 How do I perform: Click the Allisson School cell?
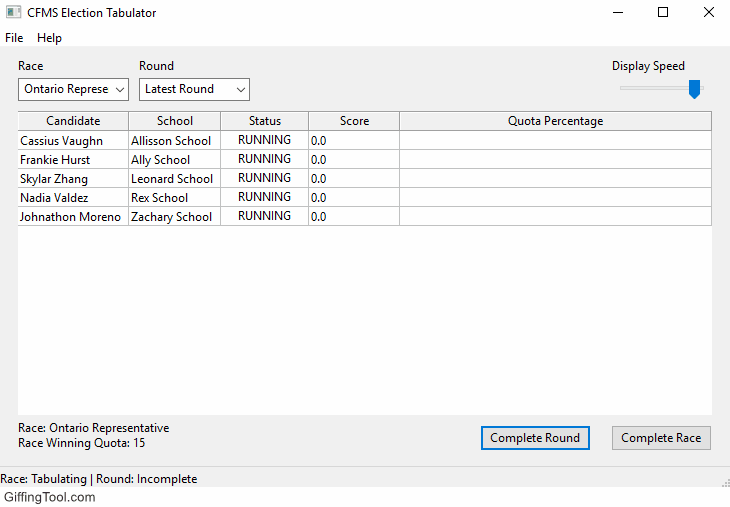tap(175, 141)
